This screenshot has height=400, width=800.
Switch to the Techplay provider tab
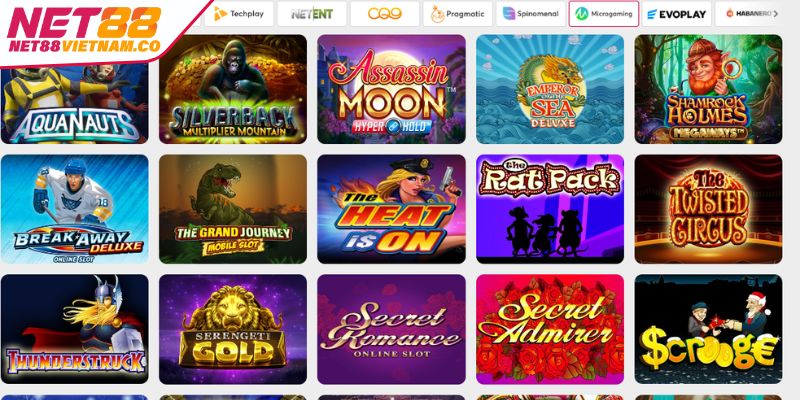coord(238,14)
